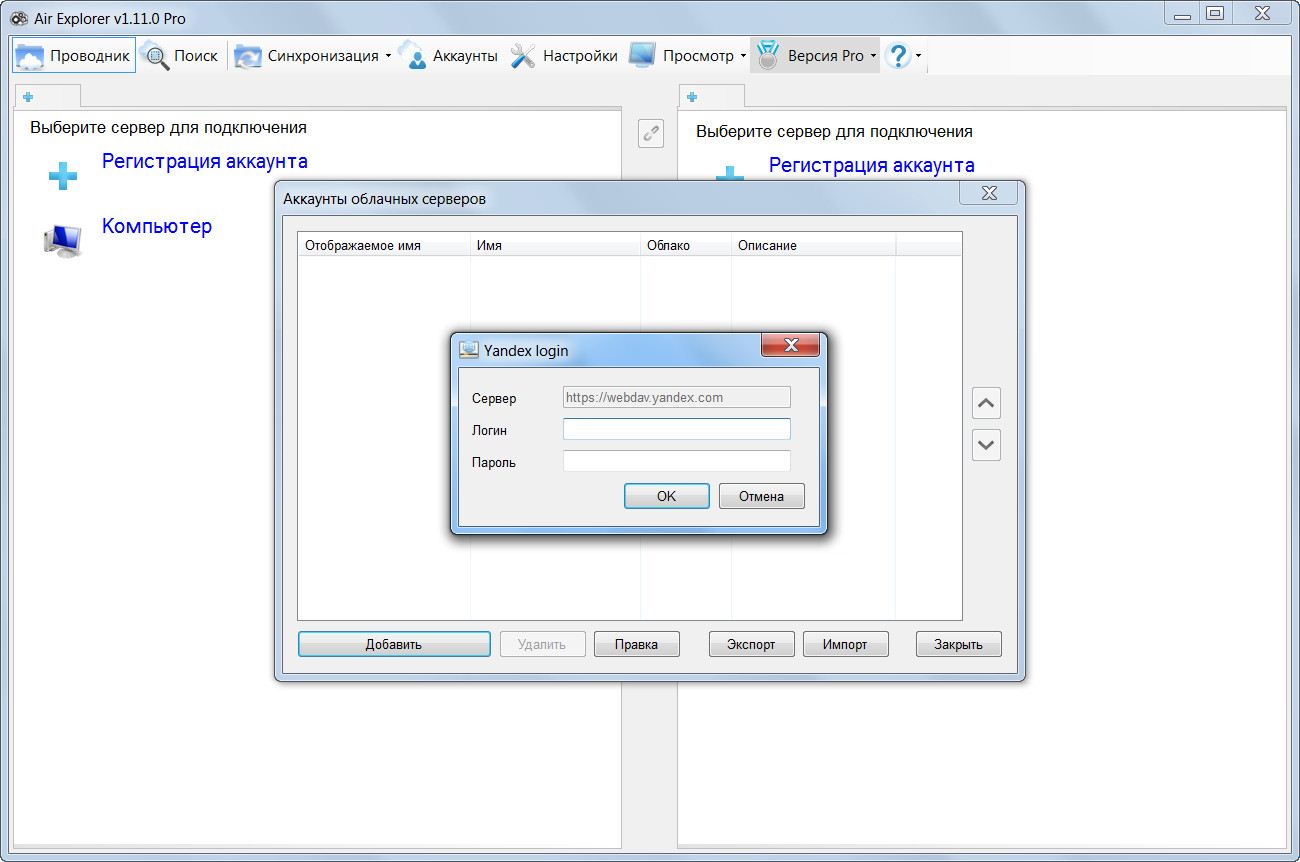Click the Импорт button
The height and width of the screenshot is (862, 1300).
(x=845, y=644)
